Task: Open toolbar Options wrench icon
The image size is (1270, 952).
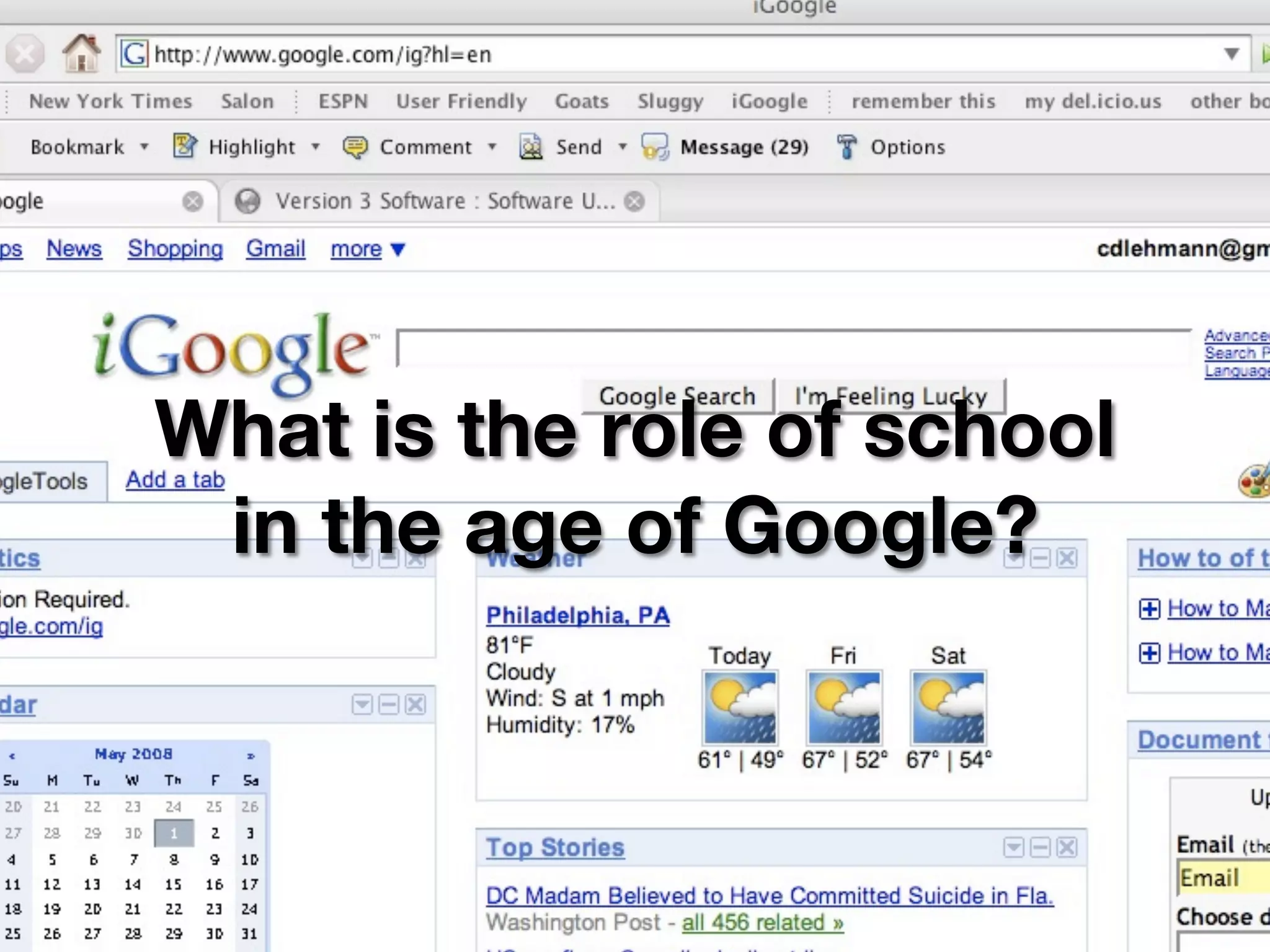Action: (846, 147)
